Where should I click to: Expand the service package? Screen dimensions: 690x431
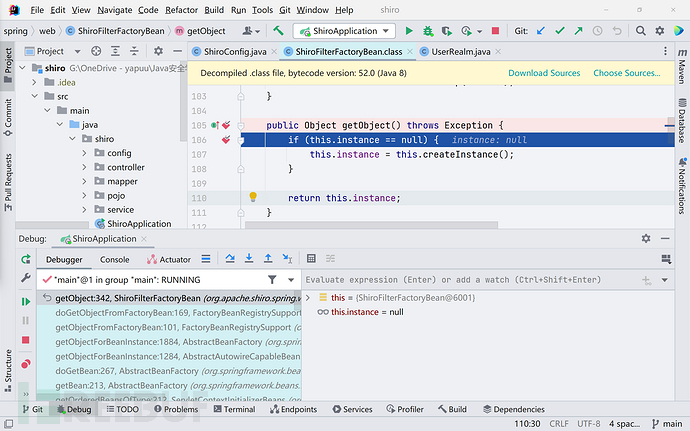pos(84,210)
